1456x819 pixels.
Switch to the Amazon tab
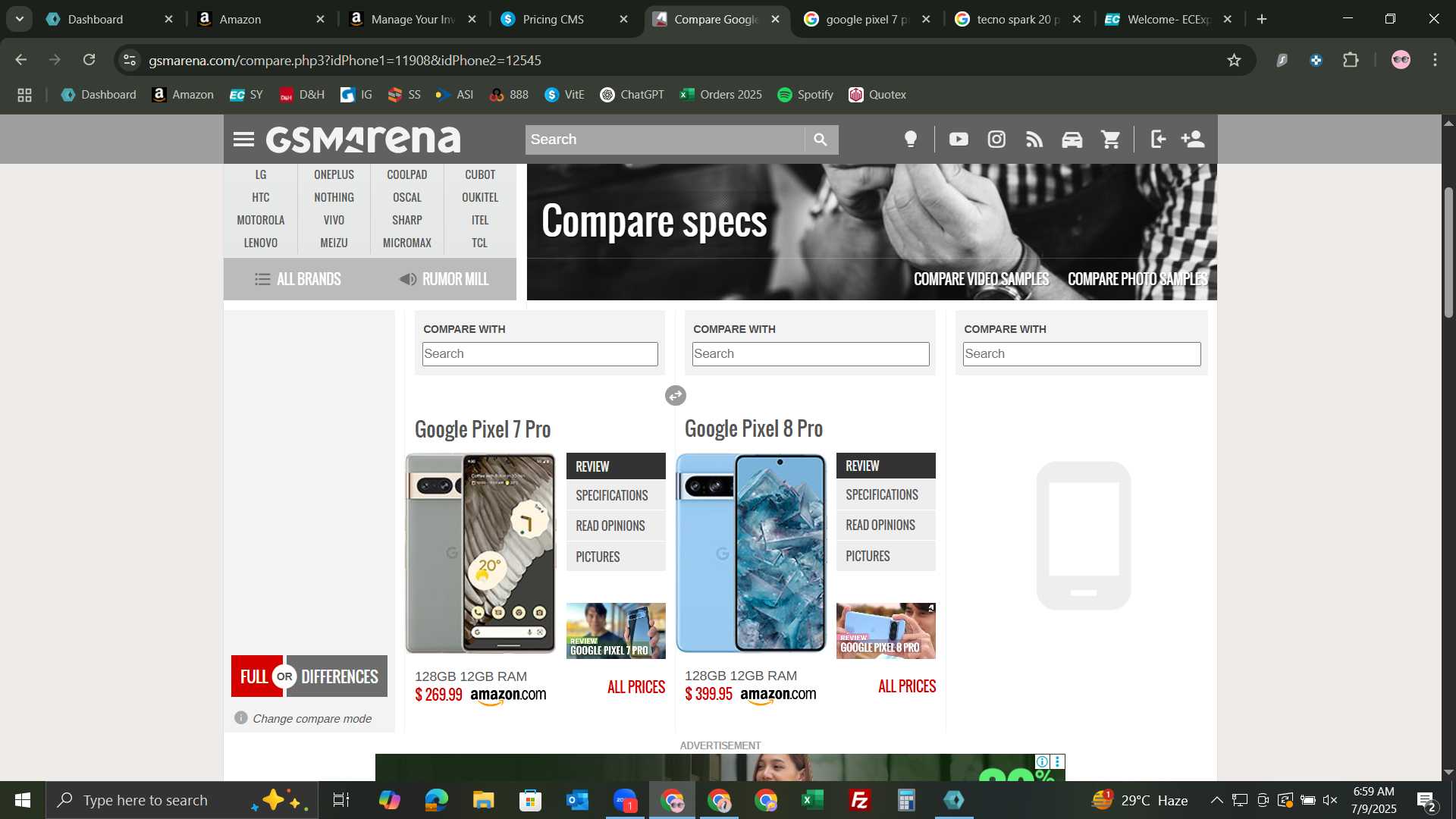(x=240, y=19)
